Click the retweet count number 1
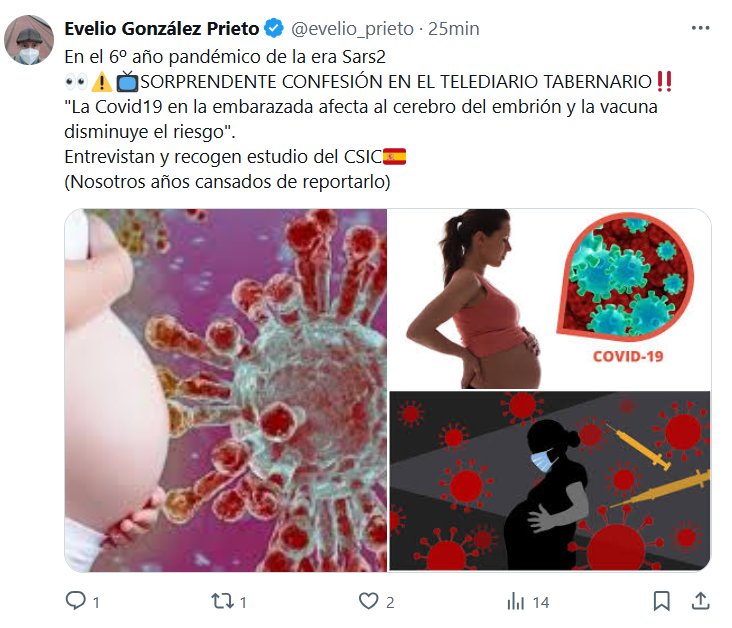Image resolution: width=732 pixels, height=628 pixels. pos(243,602)
